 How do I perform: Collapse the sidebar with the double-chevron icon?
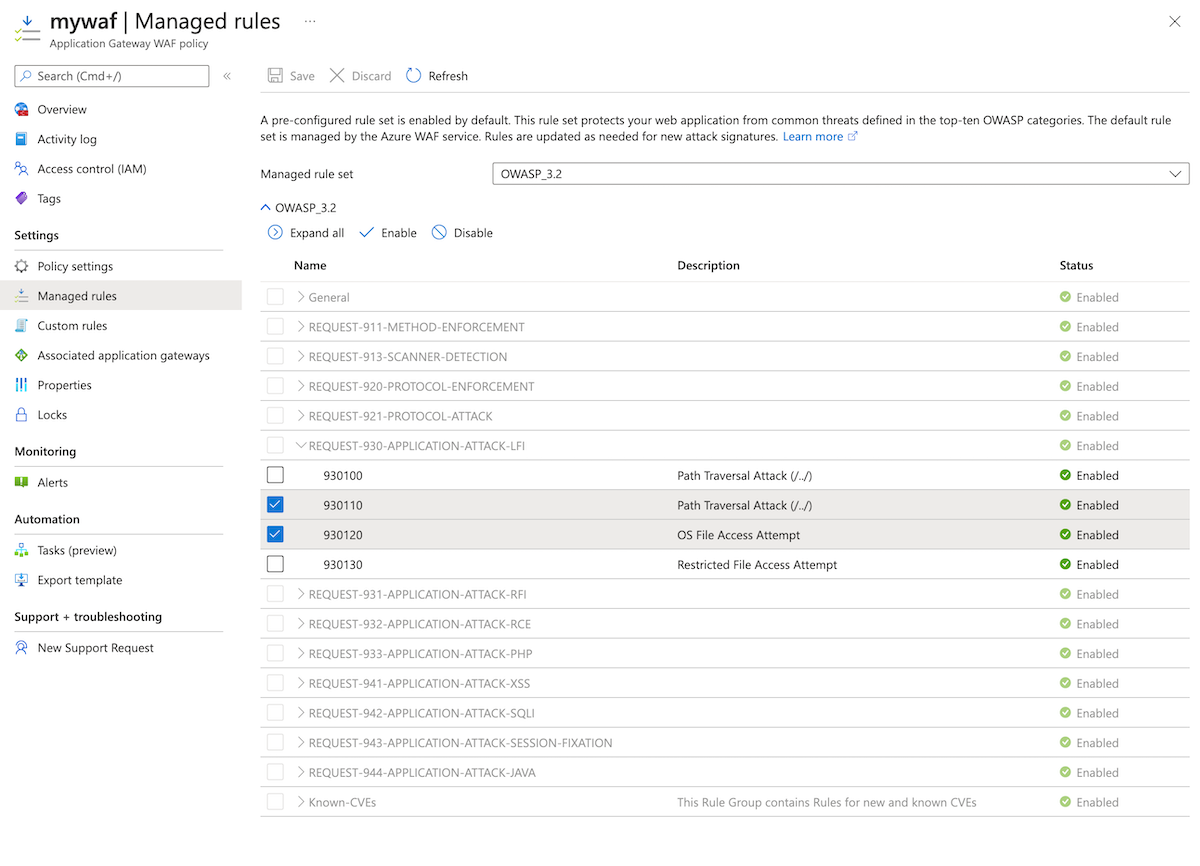(x=227, y=76)
